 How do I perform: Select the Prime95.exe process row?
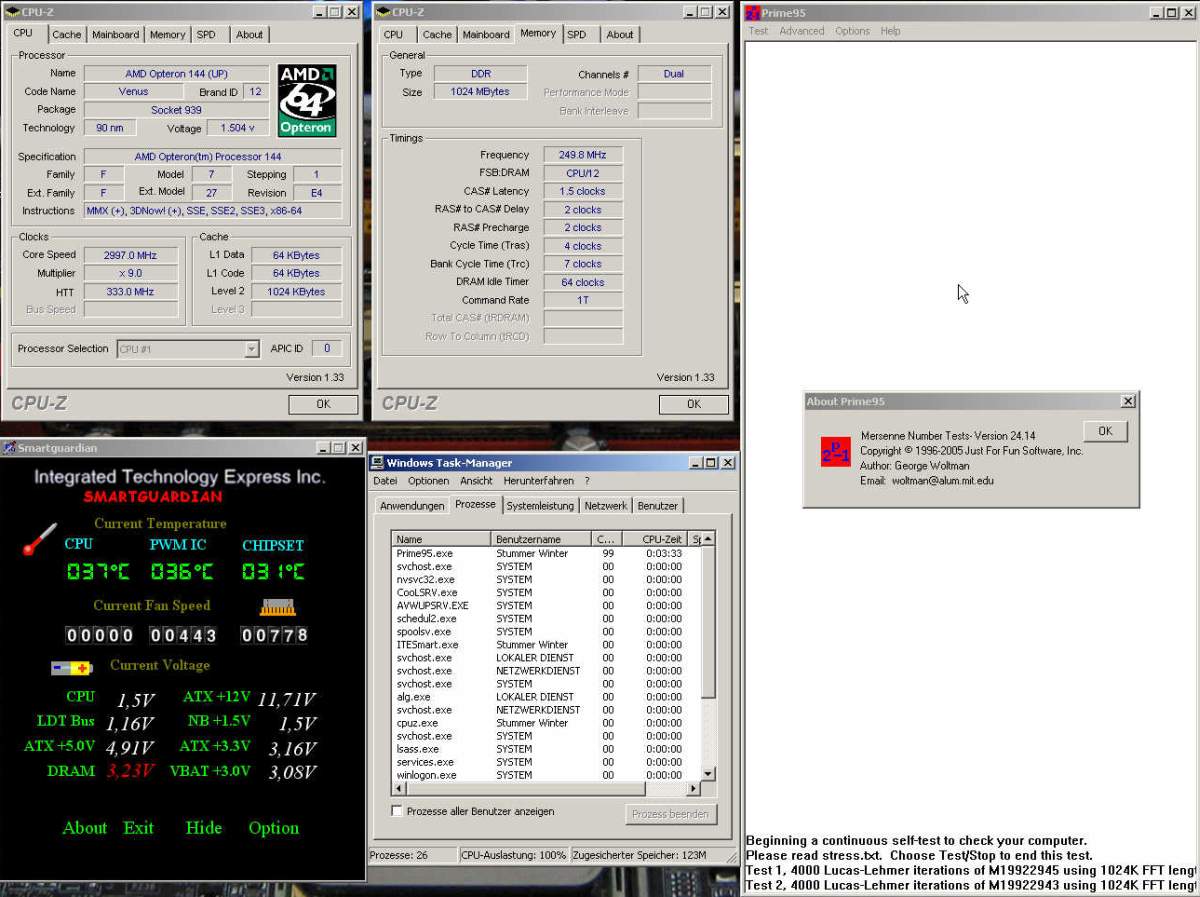[546, 553]
